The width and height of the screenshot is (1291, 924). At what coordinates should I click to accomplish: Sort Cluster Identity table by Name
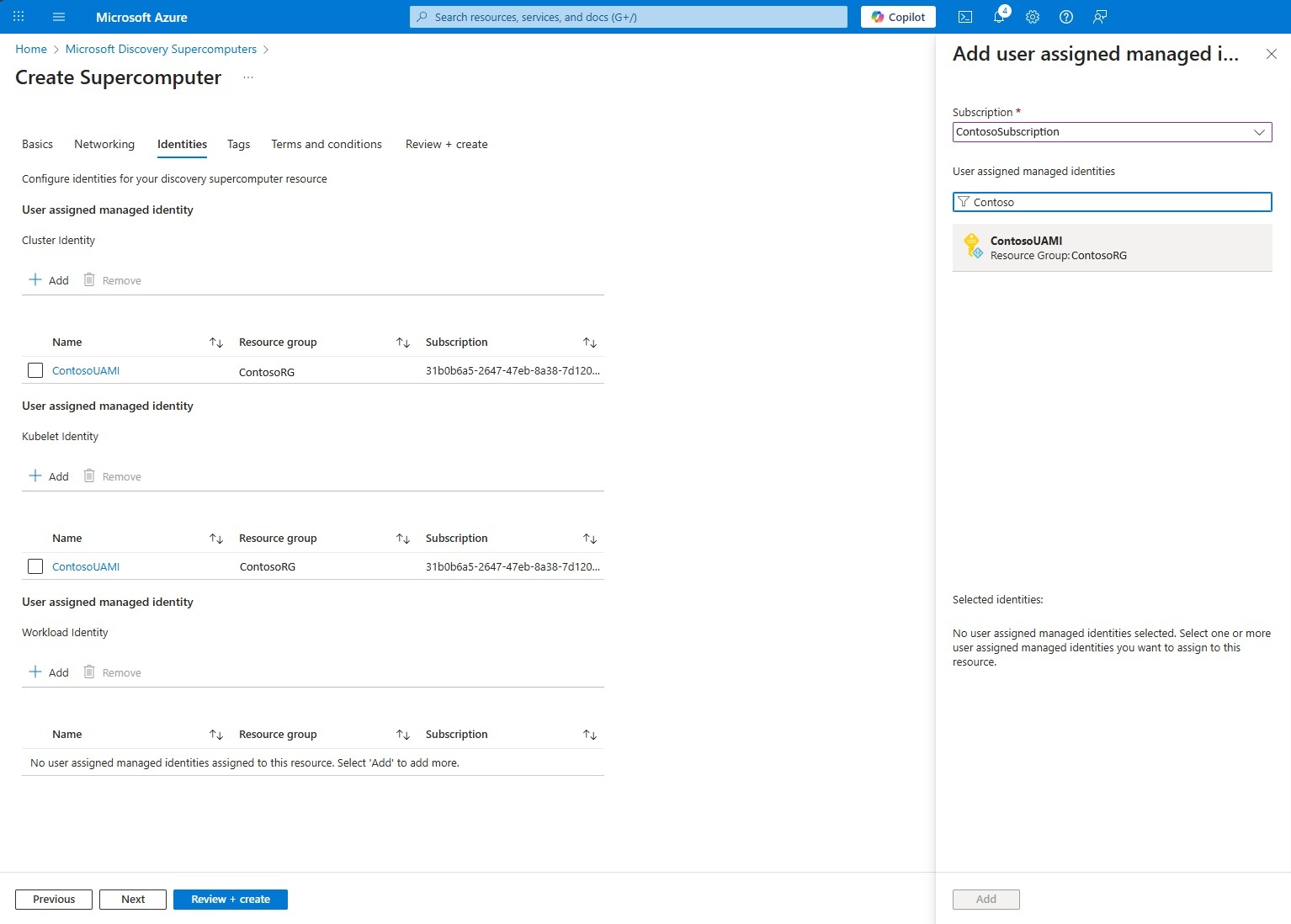click(216, 343)
